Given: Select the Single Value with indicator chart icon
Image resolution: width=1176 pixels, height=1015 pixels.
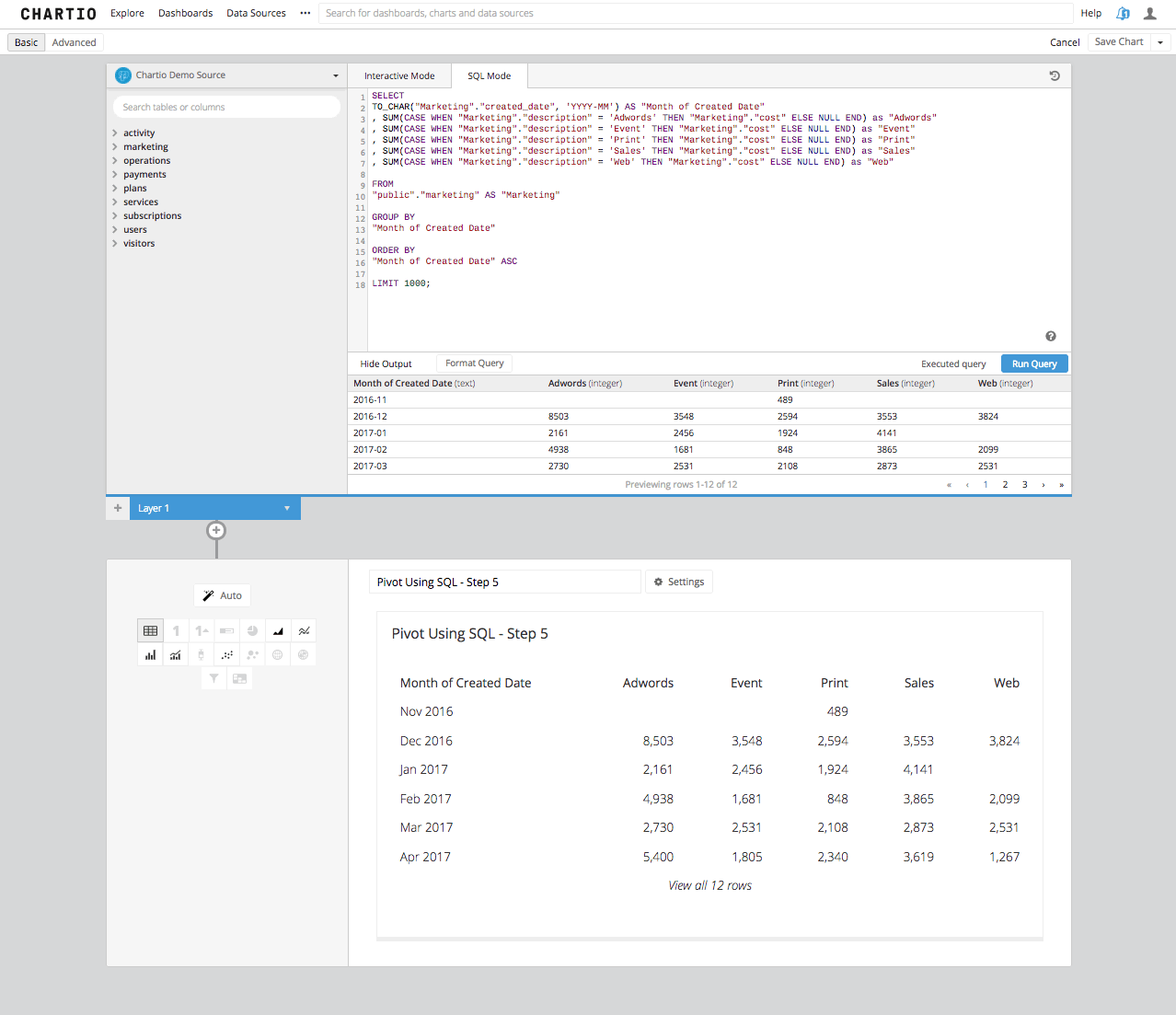Looking at the screenshot, I should (202, 630).
